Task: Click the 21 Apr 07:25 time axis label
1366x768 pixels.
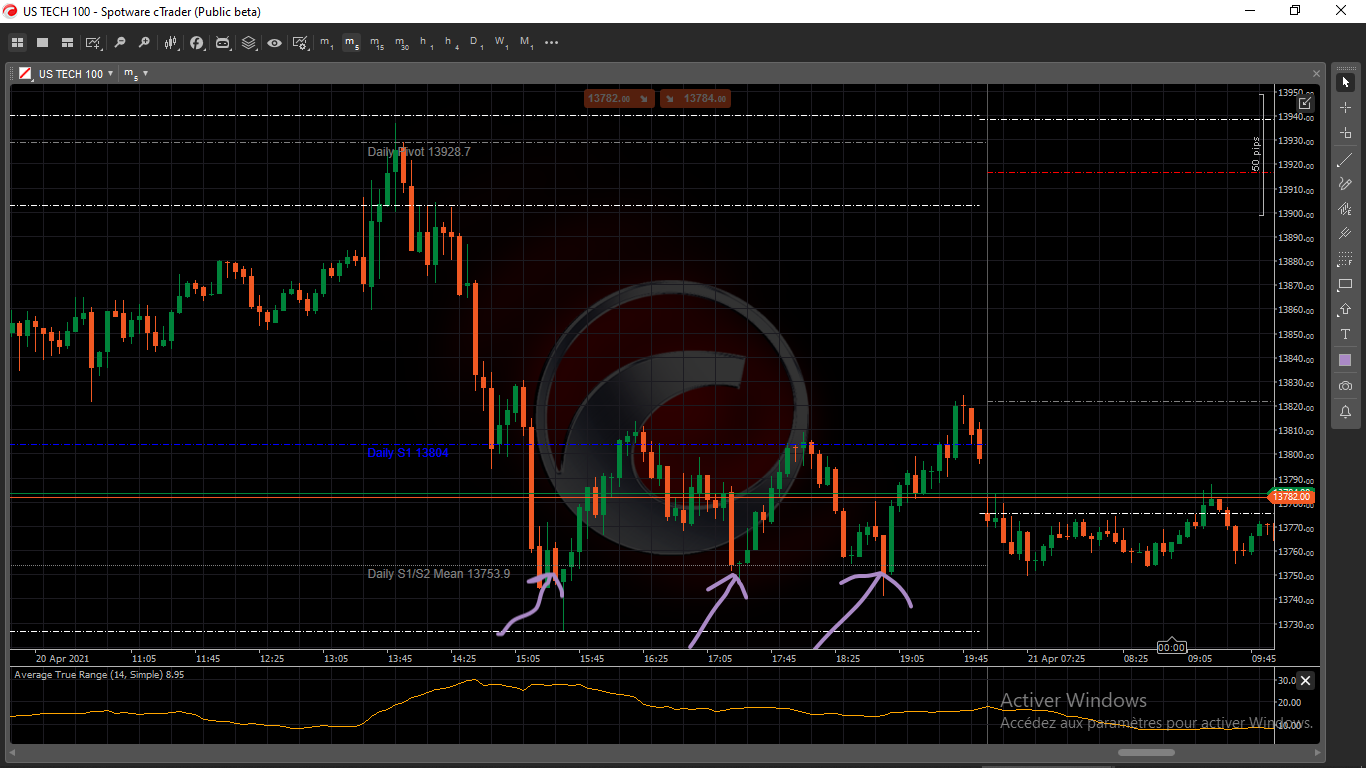Action: 1056,659
